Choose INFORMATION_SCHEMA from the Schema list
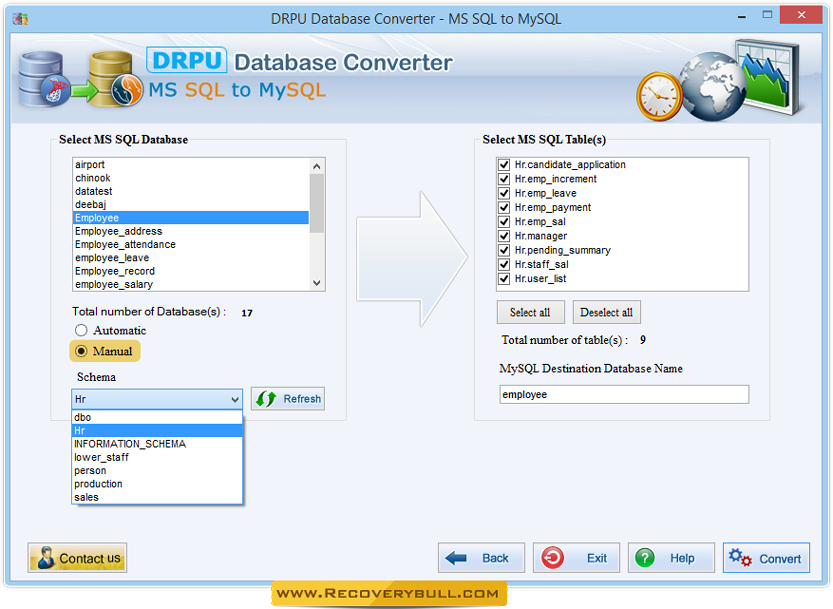 (157, 444)
